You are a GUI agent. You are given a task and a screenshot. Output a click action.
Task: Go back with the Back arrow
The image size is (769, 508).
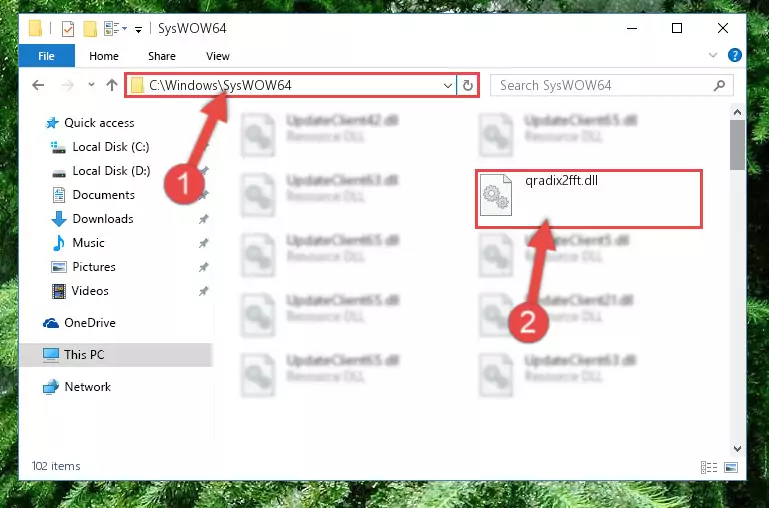pos(38,85)
